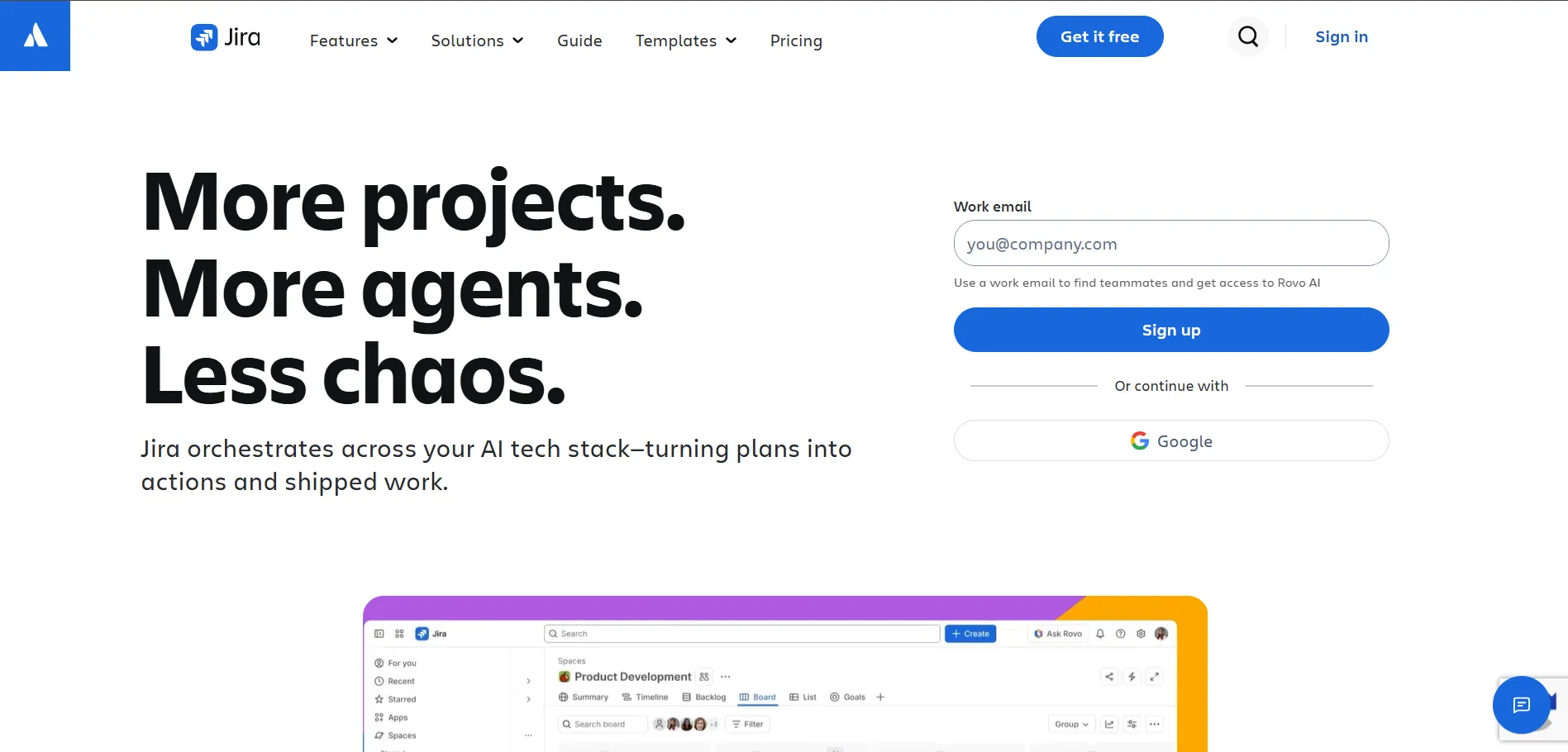Expand the Solutions dropdown menu
The image size is (1568, 752).
(x=477, y=40)
